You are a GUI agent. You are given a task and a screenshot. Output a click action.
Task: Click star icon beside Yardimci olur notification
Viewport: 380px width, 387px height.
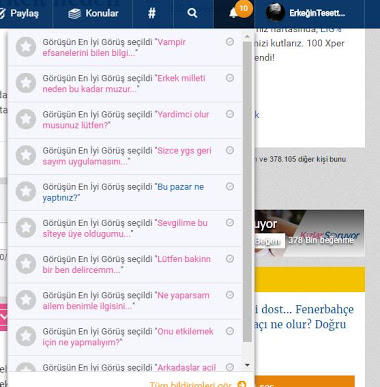click(26, 119)
